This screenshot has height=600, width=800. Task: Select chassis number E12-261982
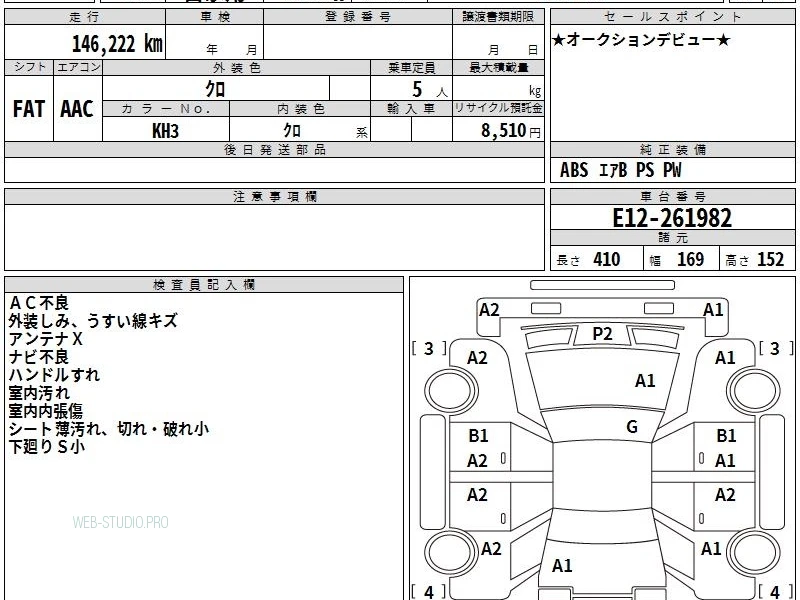click(x=672, y=218)
